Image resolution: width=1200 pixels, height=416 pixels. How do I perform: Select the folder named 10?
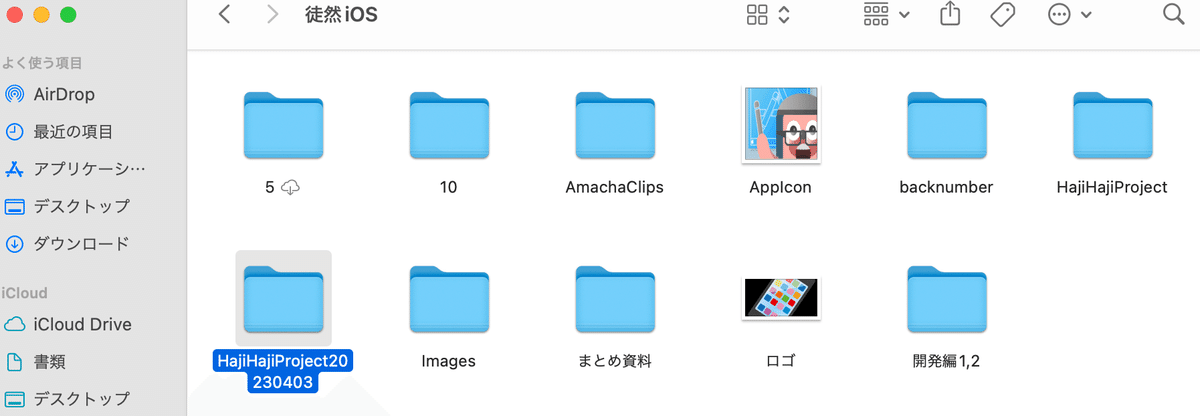[449, 126]
